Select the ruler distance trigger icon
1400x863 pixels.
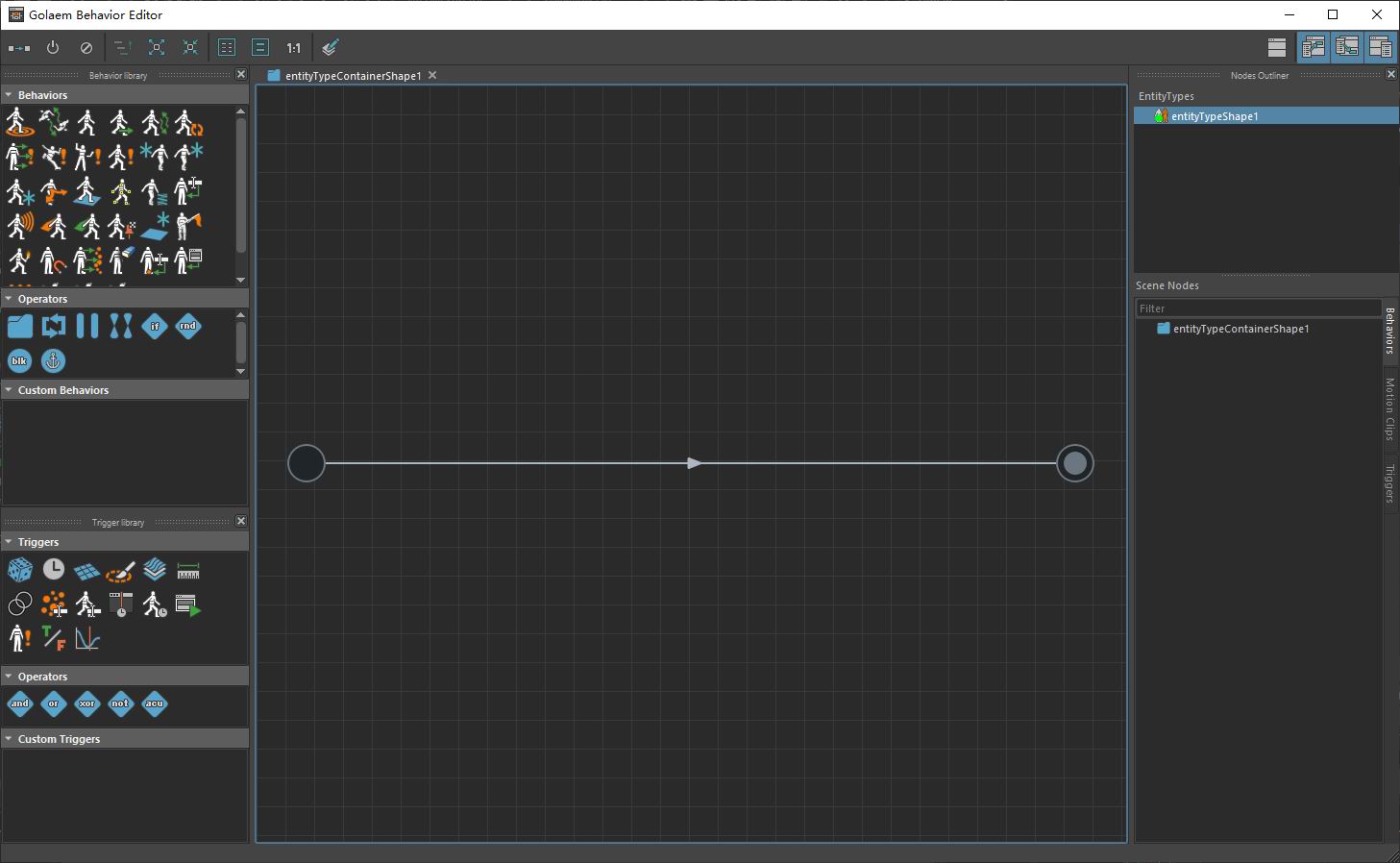188,572
